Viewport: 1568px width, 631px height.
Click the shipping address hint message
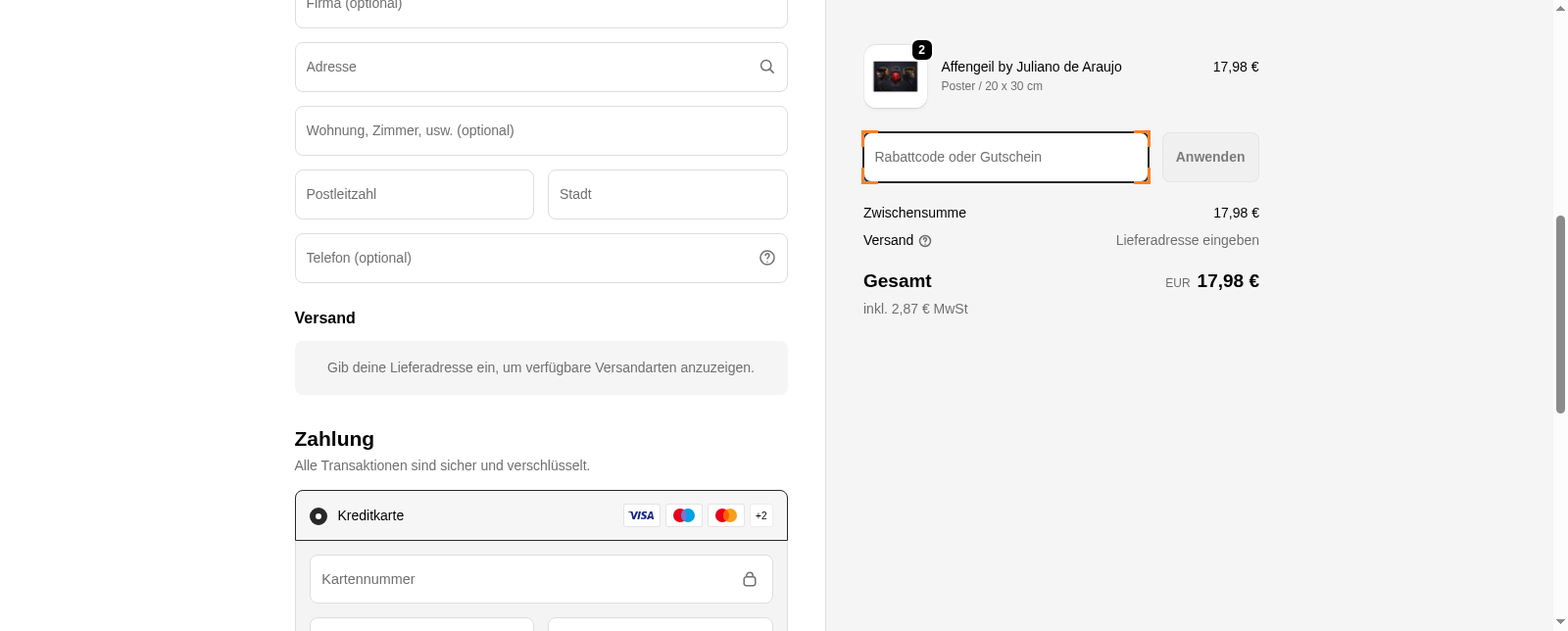click(541, 367)
